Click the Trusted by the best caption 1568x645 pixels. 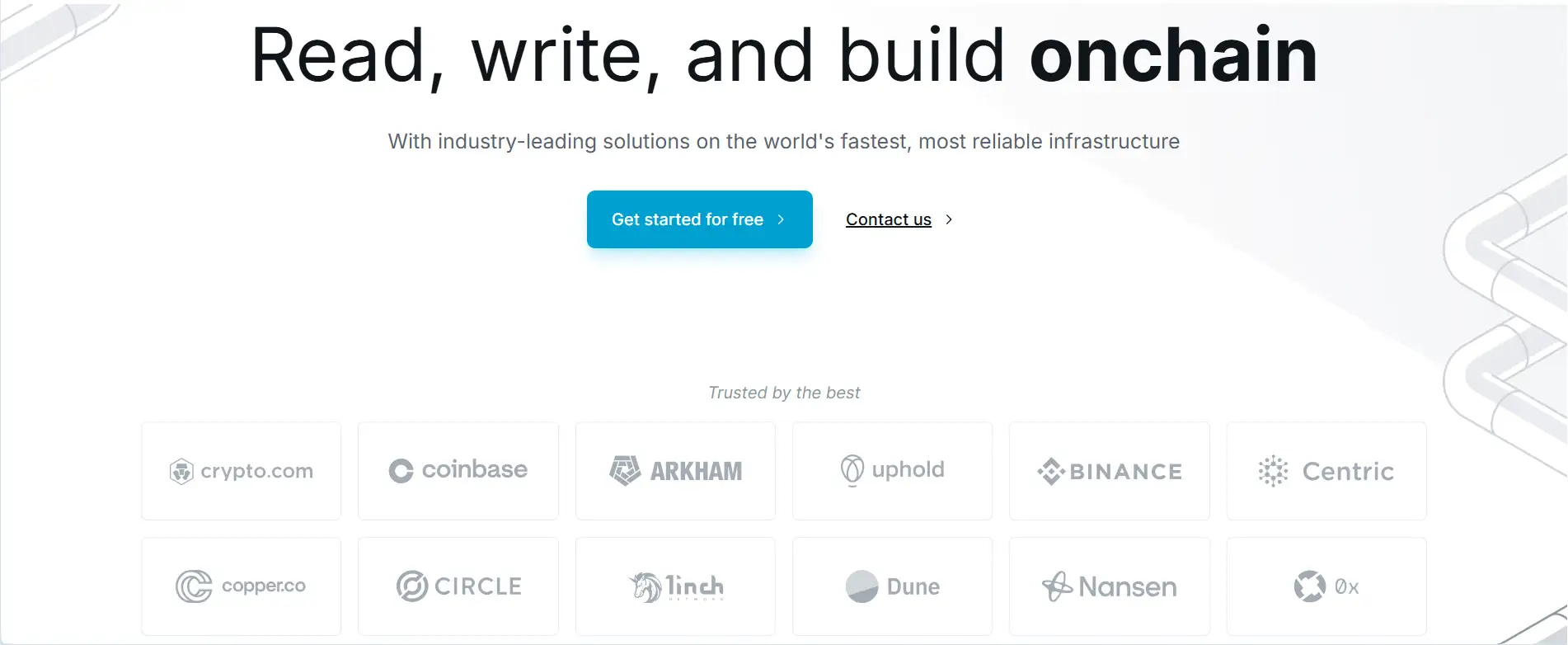[x=784, y=393]
